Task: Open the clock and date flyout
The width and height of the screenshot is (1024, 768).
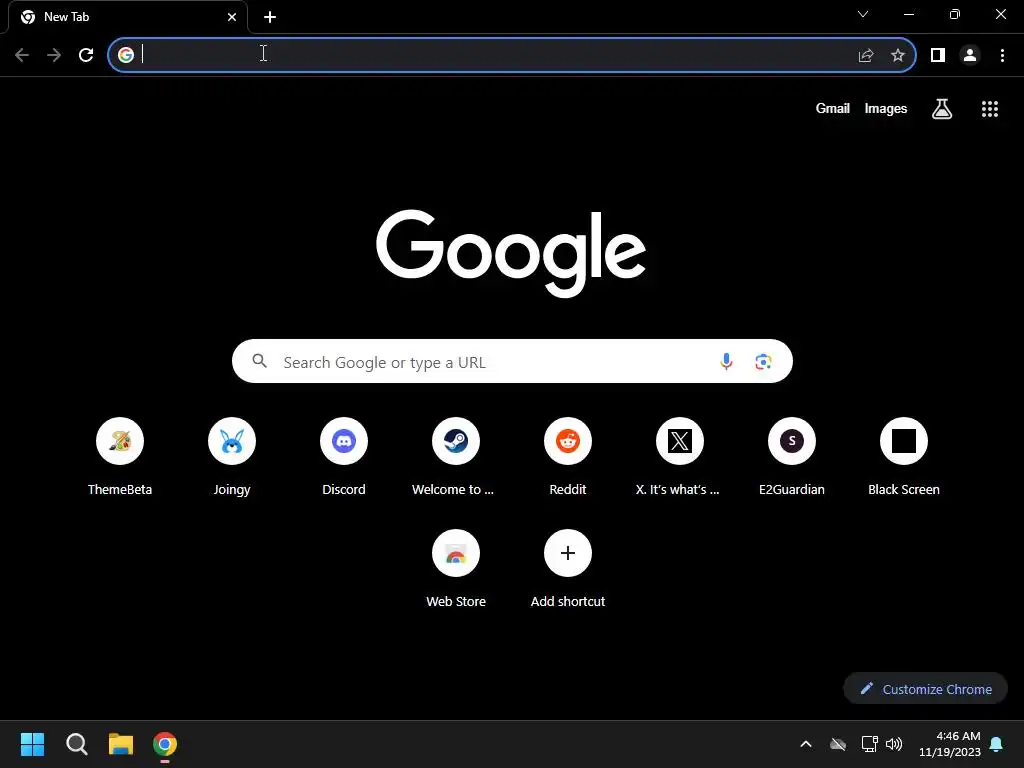Action: coord(950,744)
